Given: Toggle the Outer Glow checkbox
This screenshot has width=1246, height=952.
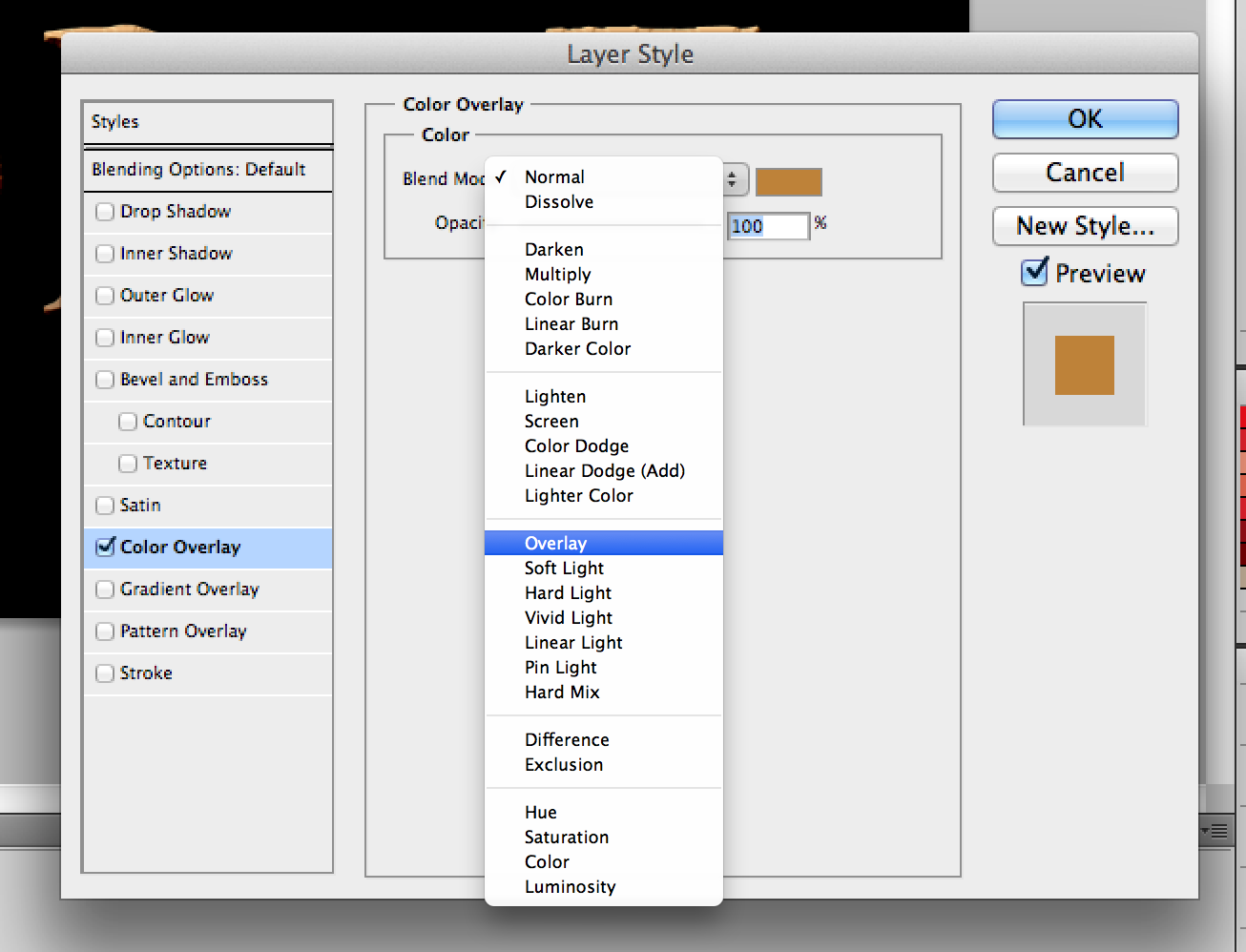Looking at the screenshot, I should (x=105, y=296).
